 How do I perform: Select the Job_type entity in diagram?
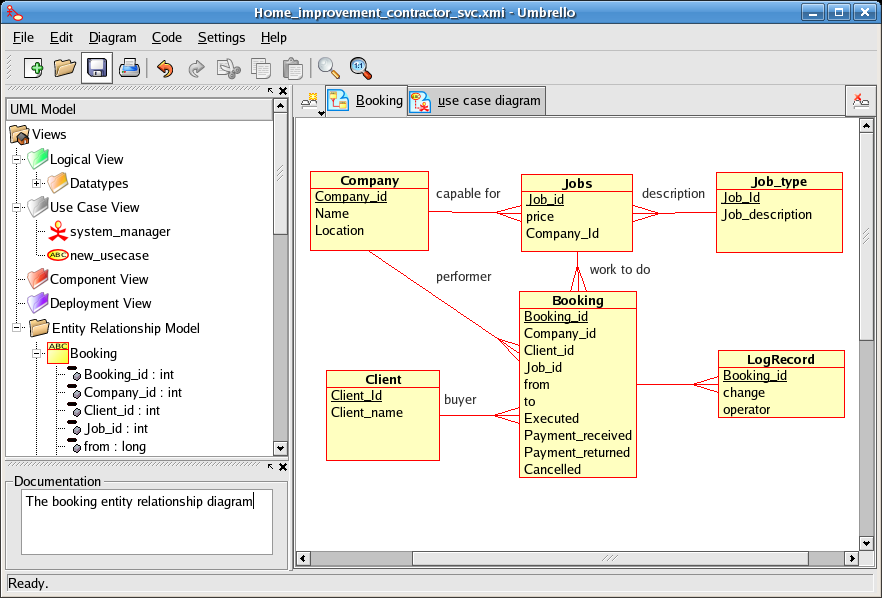click(x=779, y=212)
